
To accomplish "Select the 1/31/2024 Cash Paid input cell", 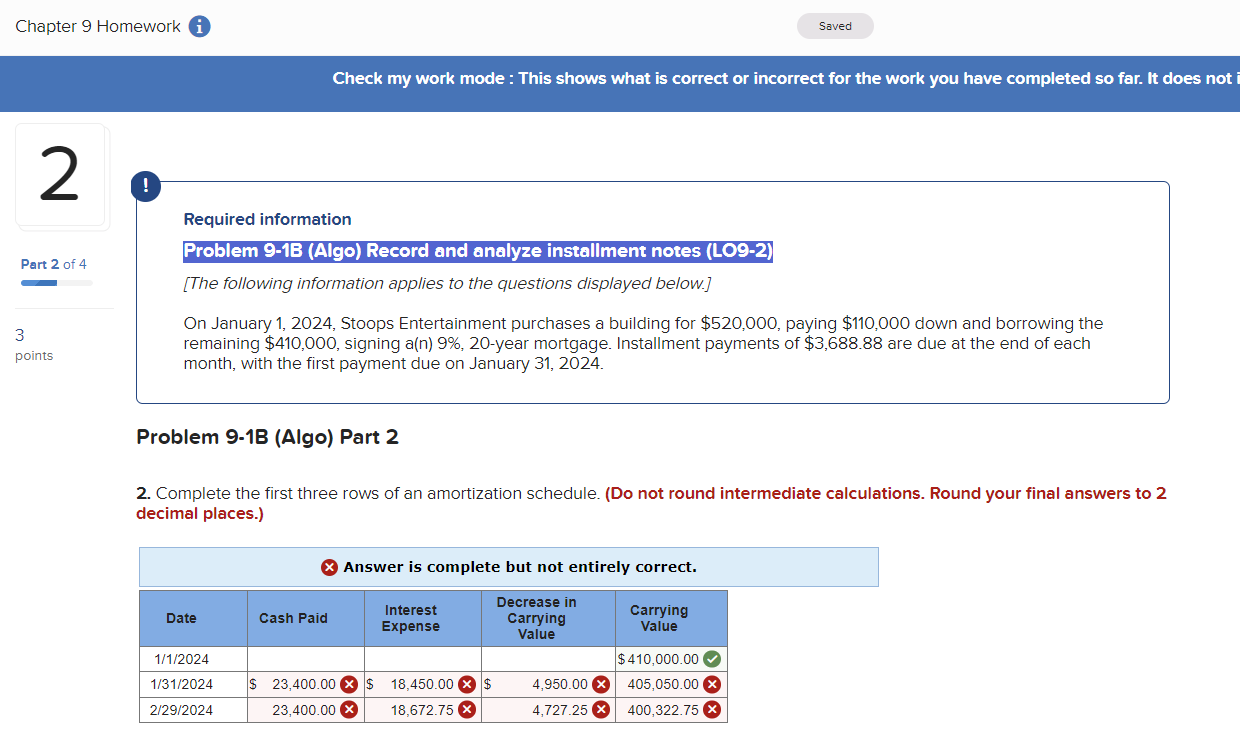I will [x=300, y=684].
